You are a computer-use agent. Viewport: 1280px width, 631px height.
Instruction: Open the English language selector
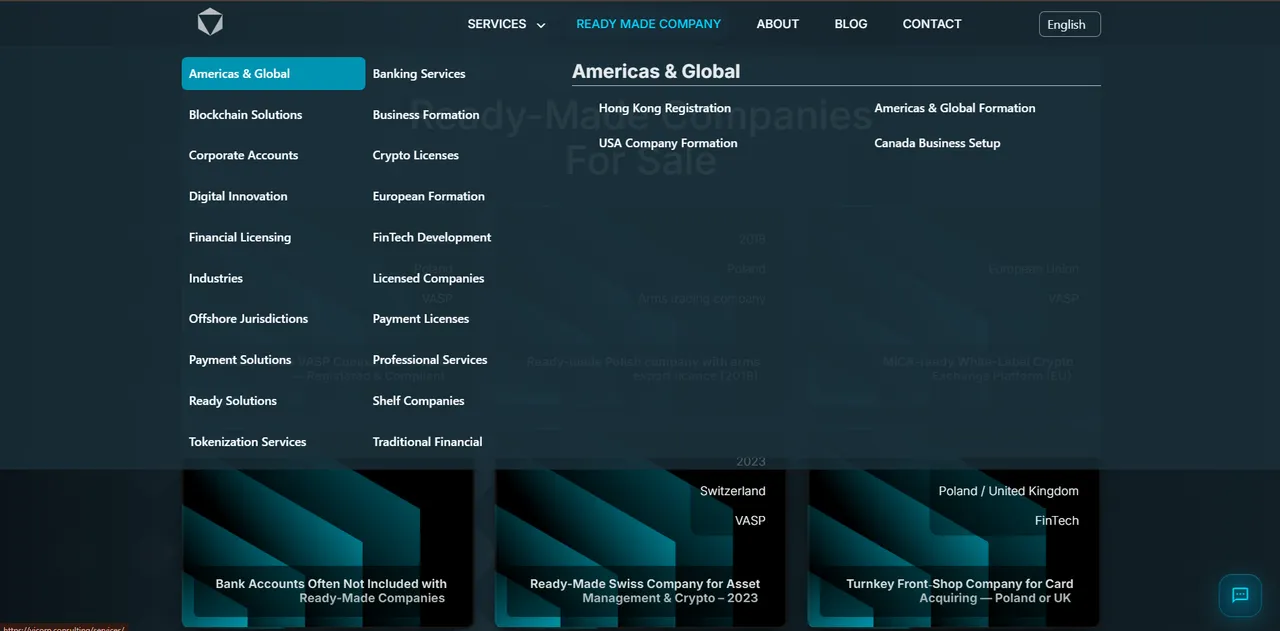(x=1070, y=24)
